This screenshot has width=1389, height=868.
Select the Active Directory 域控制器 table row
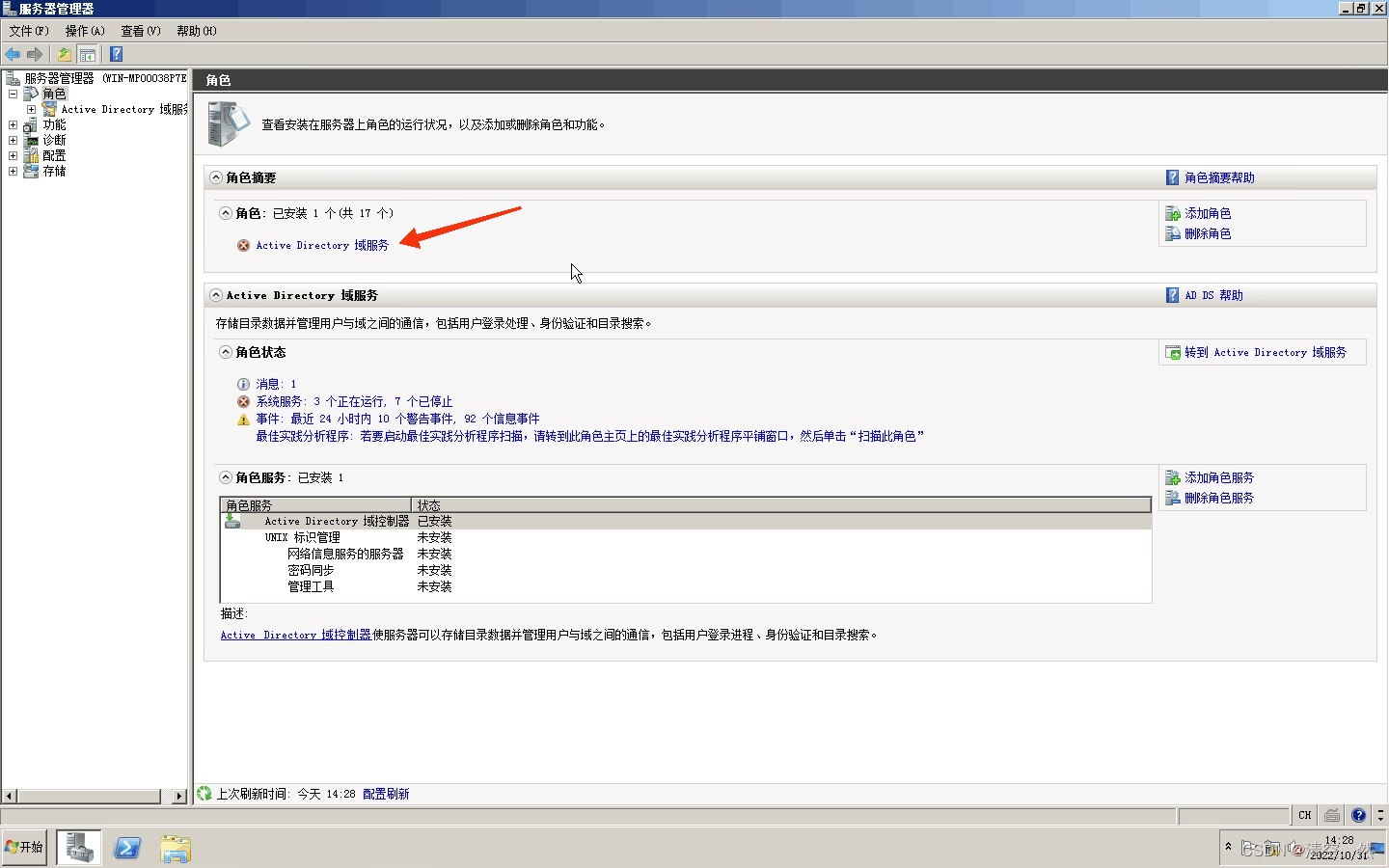pyautogui.click(x=686, y=521)
